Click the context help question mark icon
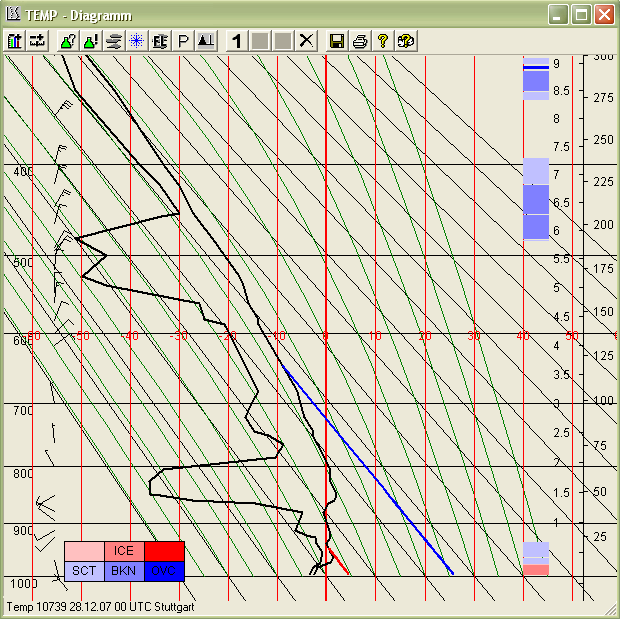Image resolution: width=620 pixels, height=619 pixels. click(x=406, y=41)
